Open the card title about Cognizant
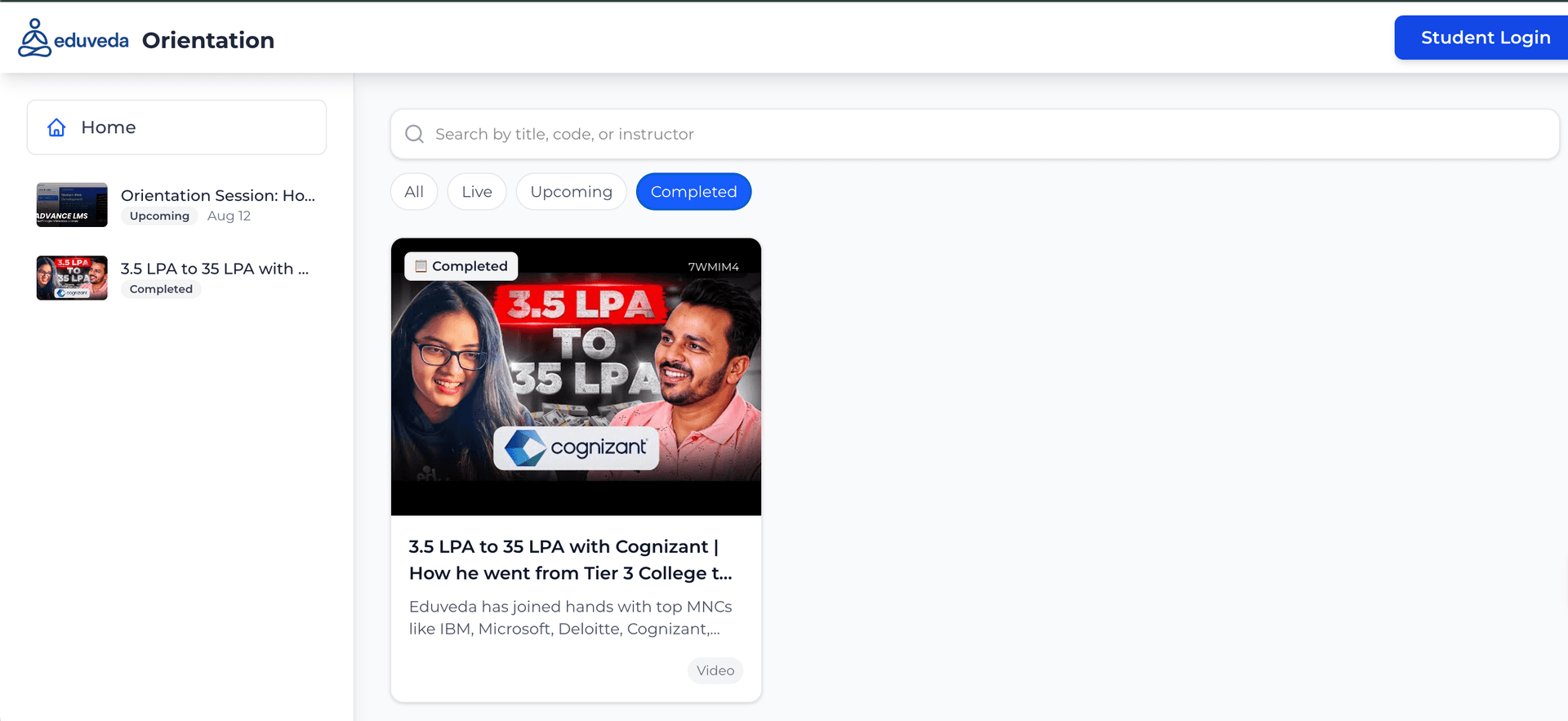 (x=570, y=559)
